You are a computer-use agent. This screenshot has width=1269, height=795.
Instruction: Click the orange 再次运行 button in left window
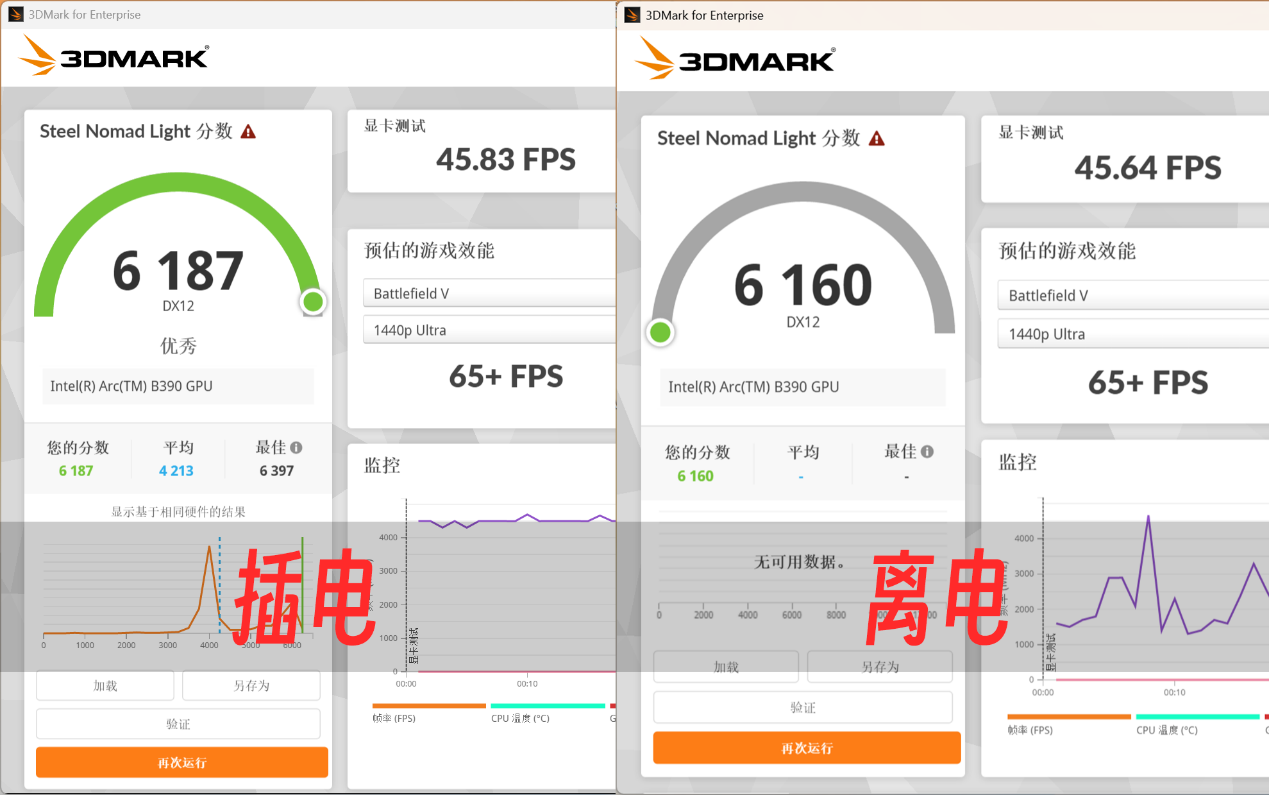click(182, 762)
